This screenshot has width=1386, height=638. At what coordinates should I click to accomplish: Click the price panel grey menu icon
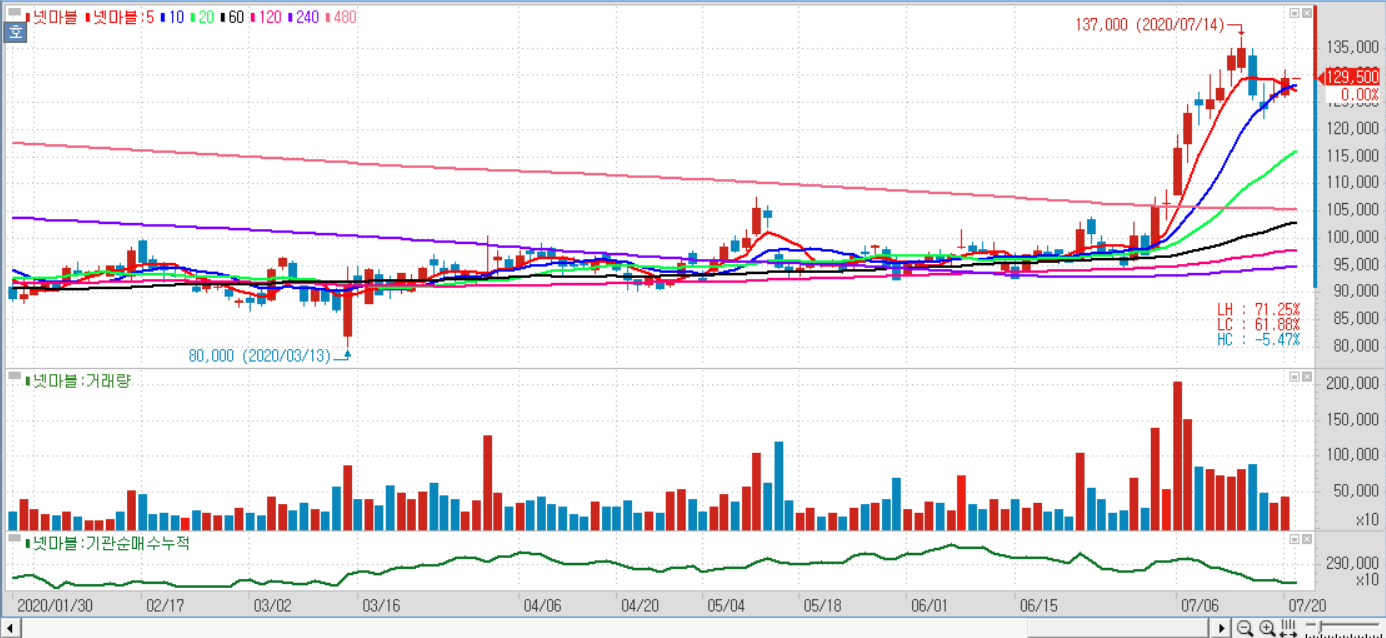[x=14, y=13]
